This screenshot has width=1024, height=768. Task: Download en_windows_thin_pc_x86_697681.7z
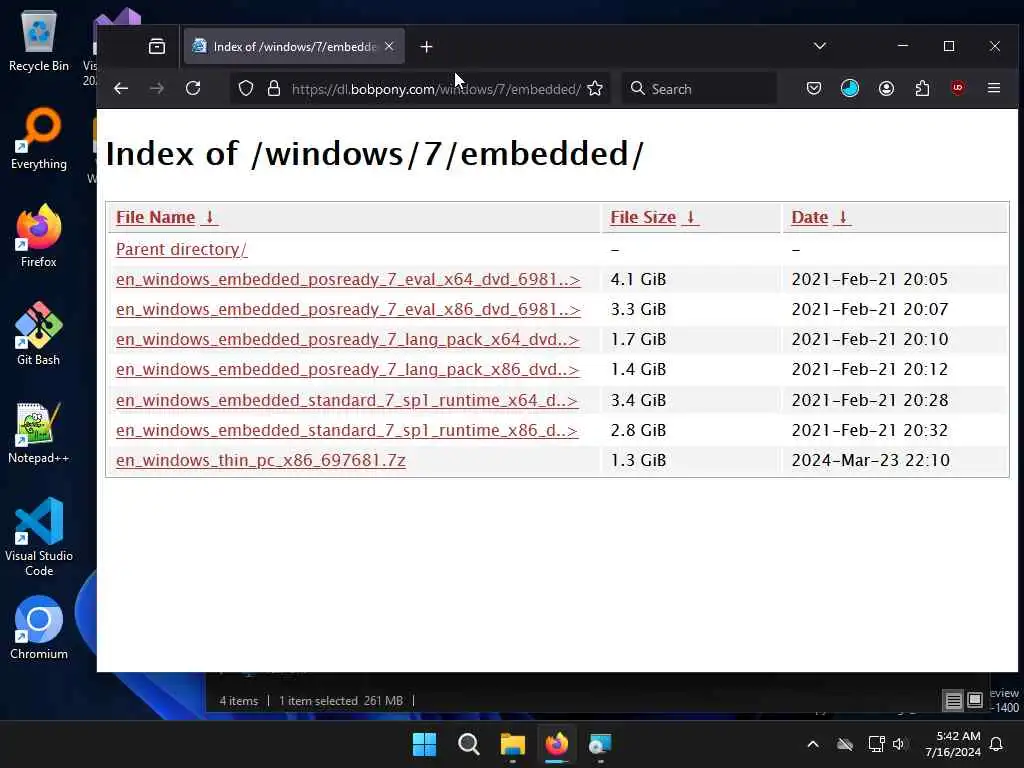click(x=261, y=460)
